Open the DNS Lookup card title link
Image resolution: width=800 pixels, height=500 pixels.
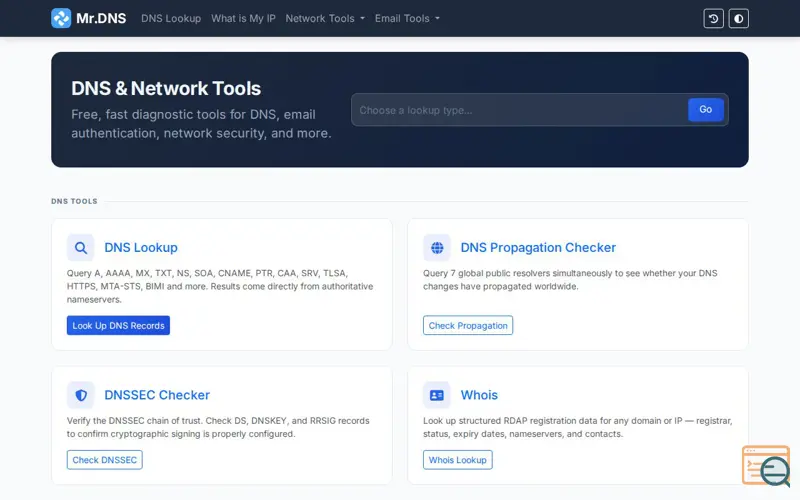141,247
